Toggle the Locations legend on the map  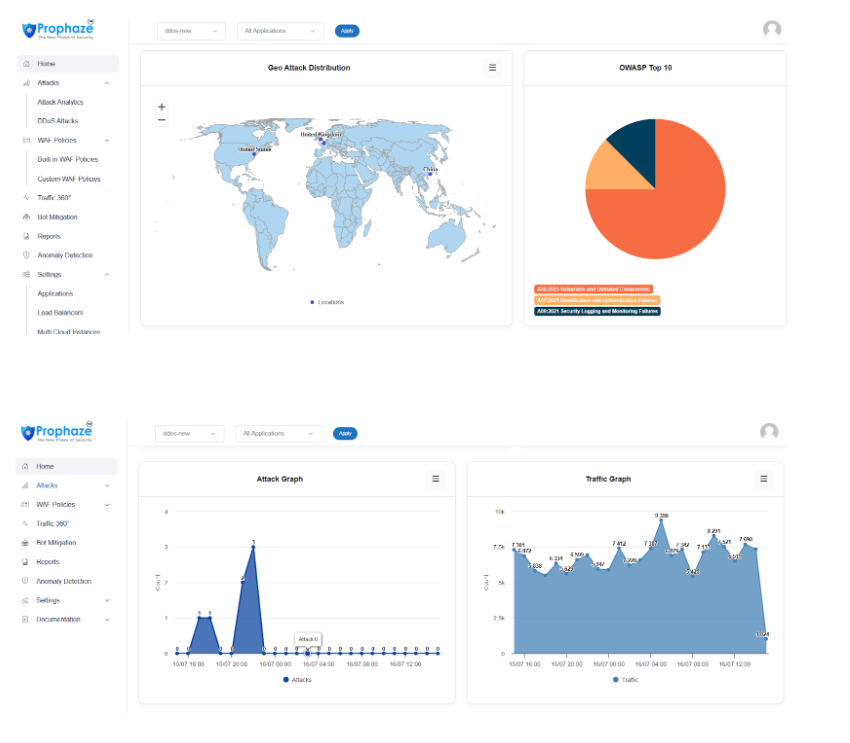326,301
